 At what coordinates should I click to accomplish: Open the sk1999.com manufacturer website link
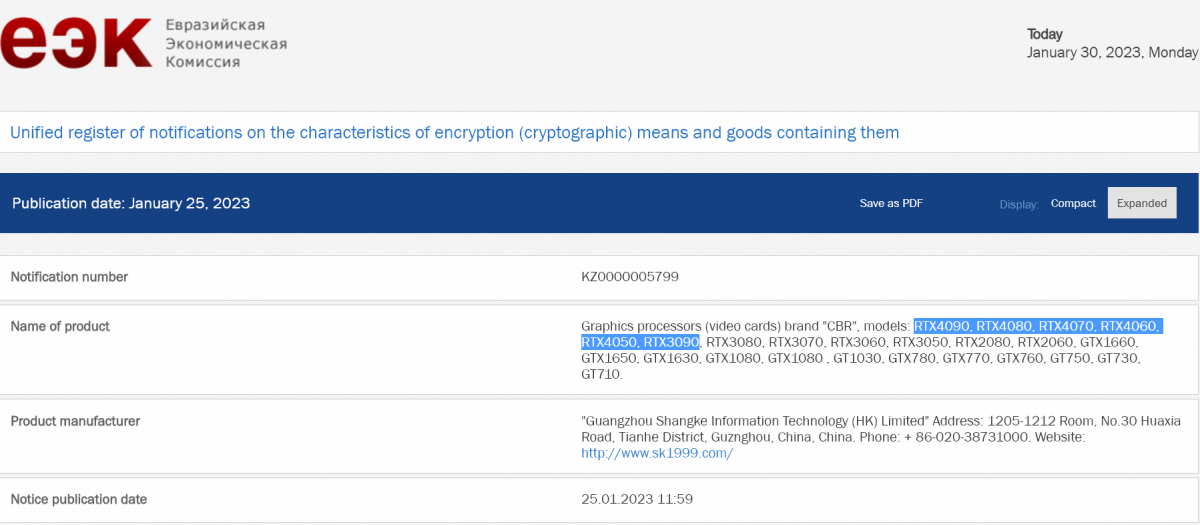pyautogui.click(x=657, y=453)
